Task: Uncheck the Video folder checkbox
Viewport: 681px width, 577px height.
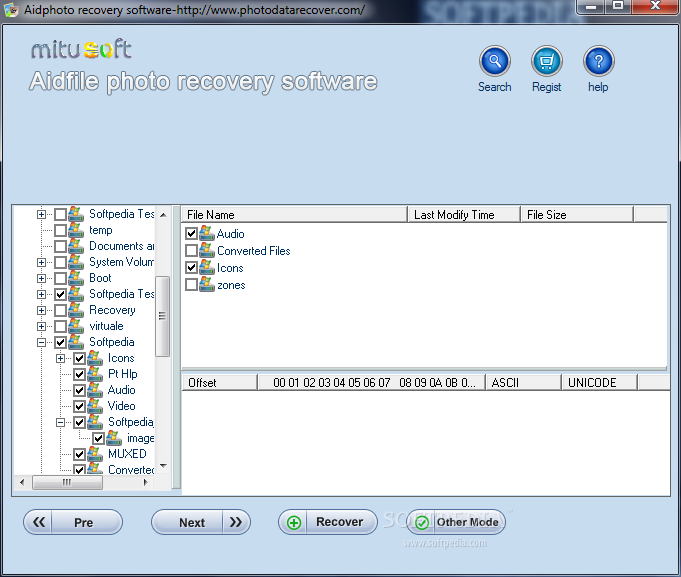Action: click(79, 406)
